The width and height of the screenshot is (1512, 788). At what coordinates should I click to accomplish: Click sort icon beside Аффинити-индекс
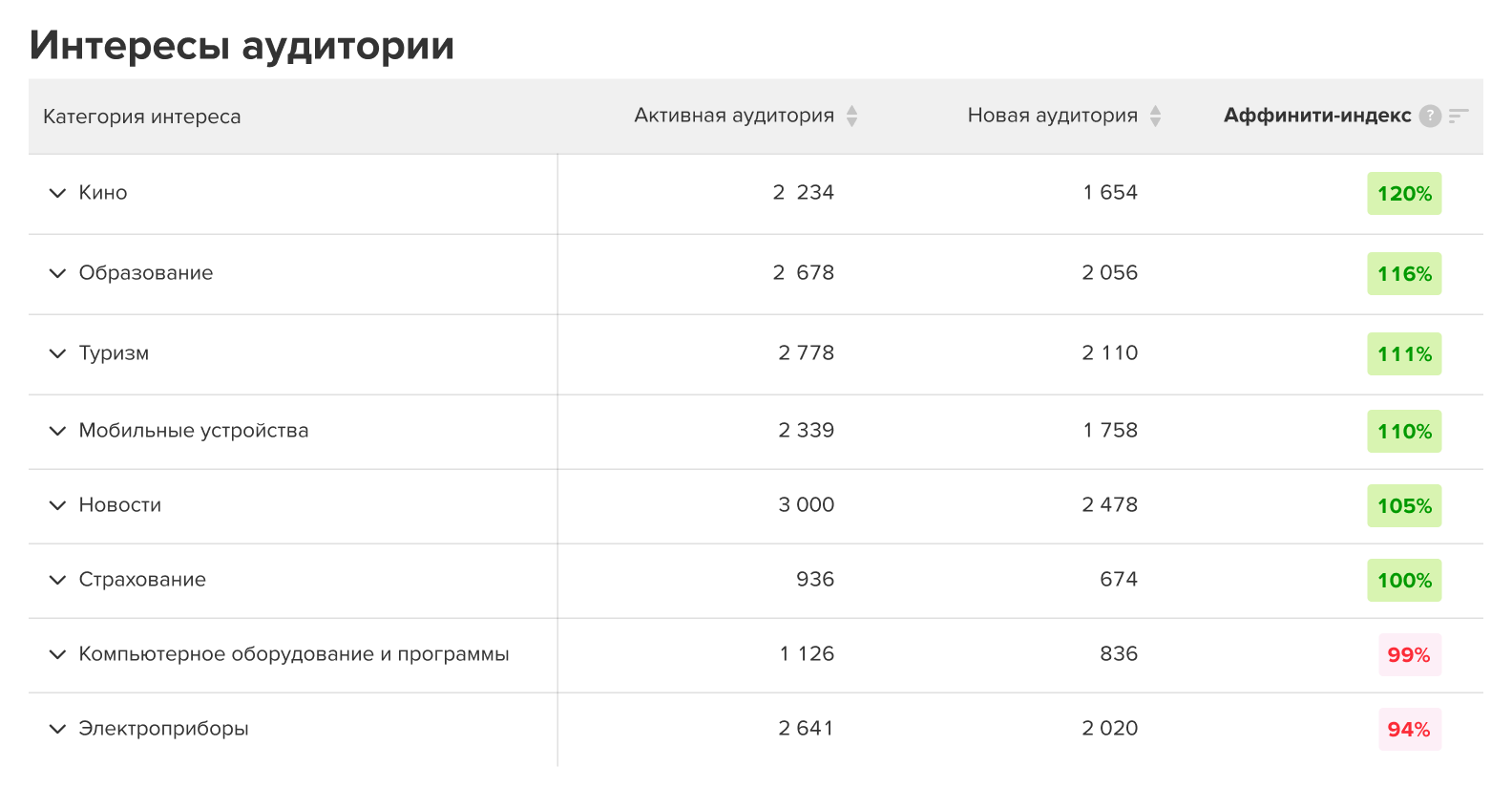(x=1459, y=116)
